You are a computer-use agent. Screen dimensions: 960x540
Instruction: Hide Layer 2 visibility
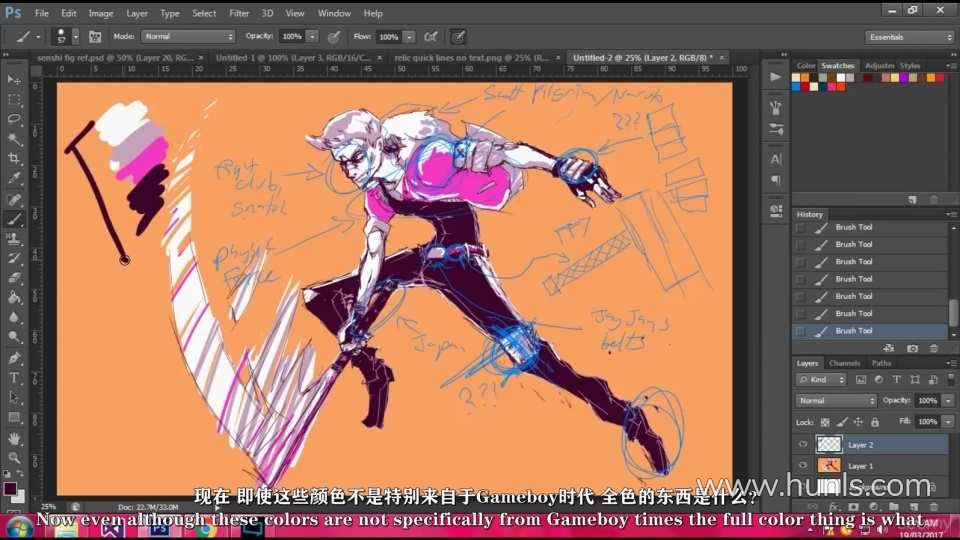tap(803, 445)
